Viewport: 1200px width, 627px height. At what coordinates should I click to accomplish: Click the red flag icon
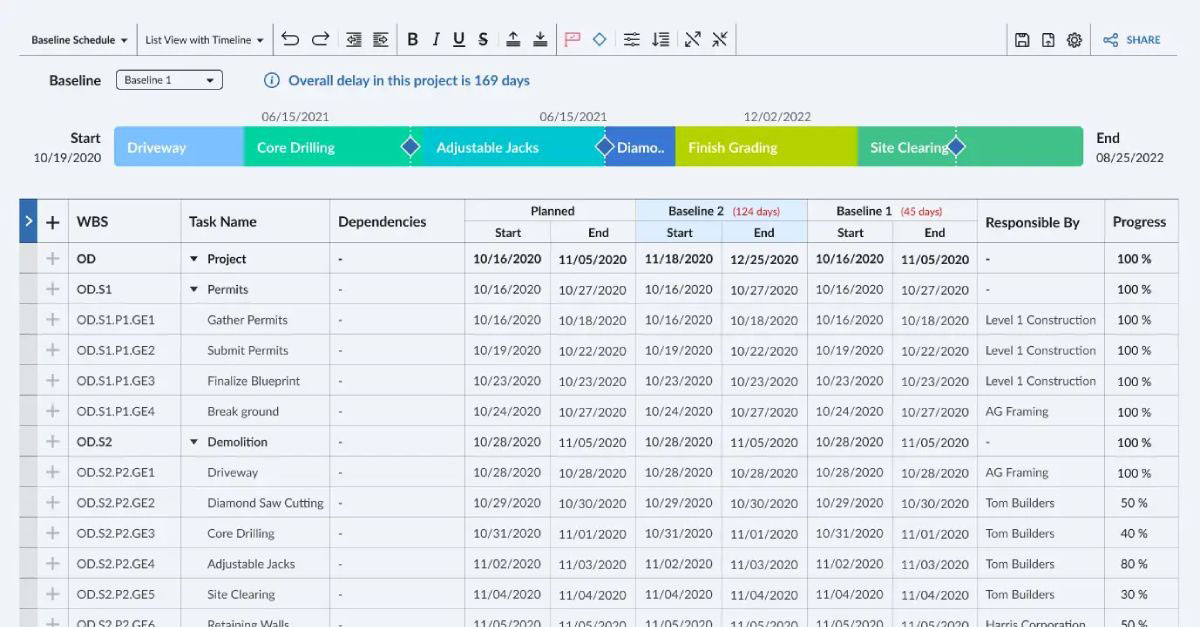tap(573, 40)
